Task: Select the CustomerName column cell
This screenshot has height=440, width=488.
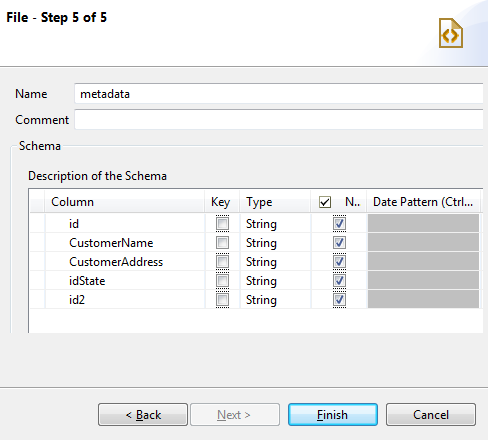Action: [125, 243]
